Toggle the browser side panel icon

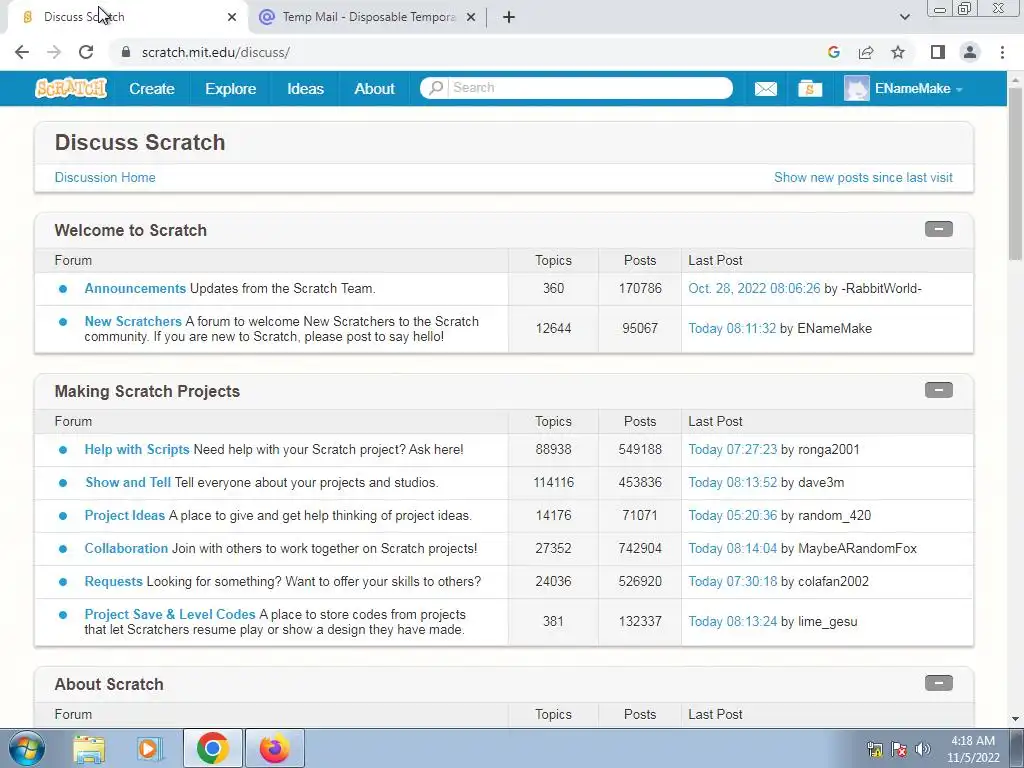(x=938, y=52)
